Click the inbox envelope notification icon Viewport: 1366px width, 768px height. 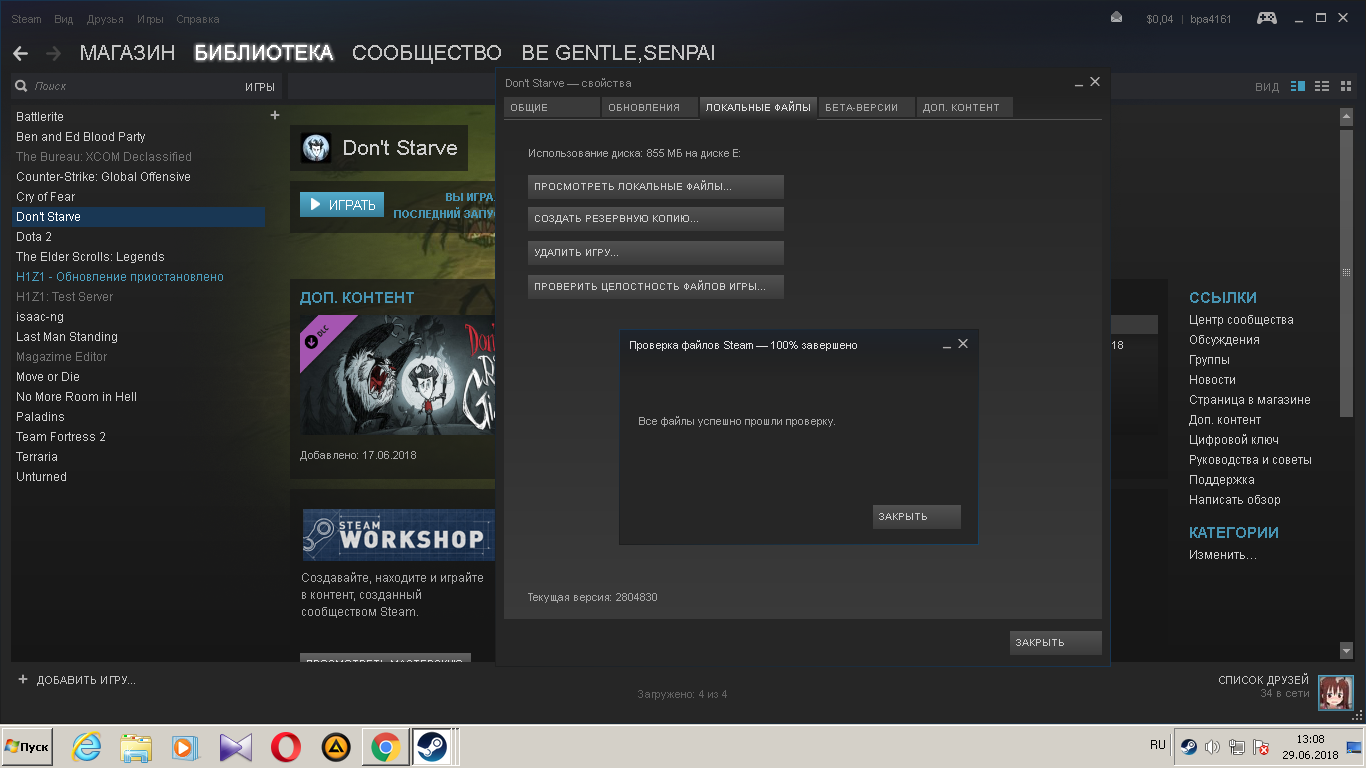1117,18
